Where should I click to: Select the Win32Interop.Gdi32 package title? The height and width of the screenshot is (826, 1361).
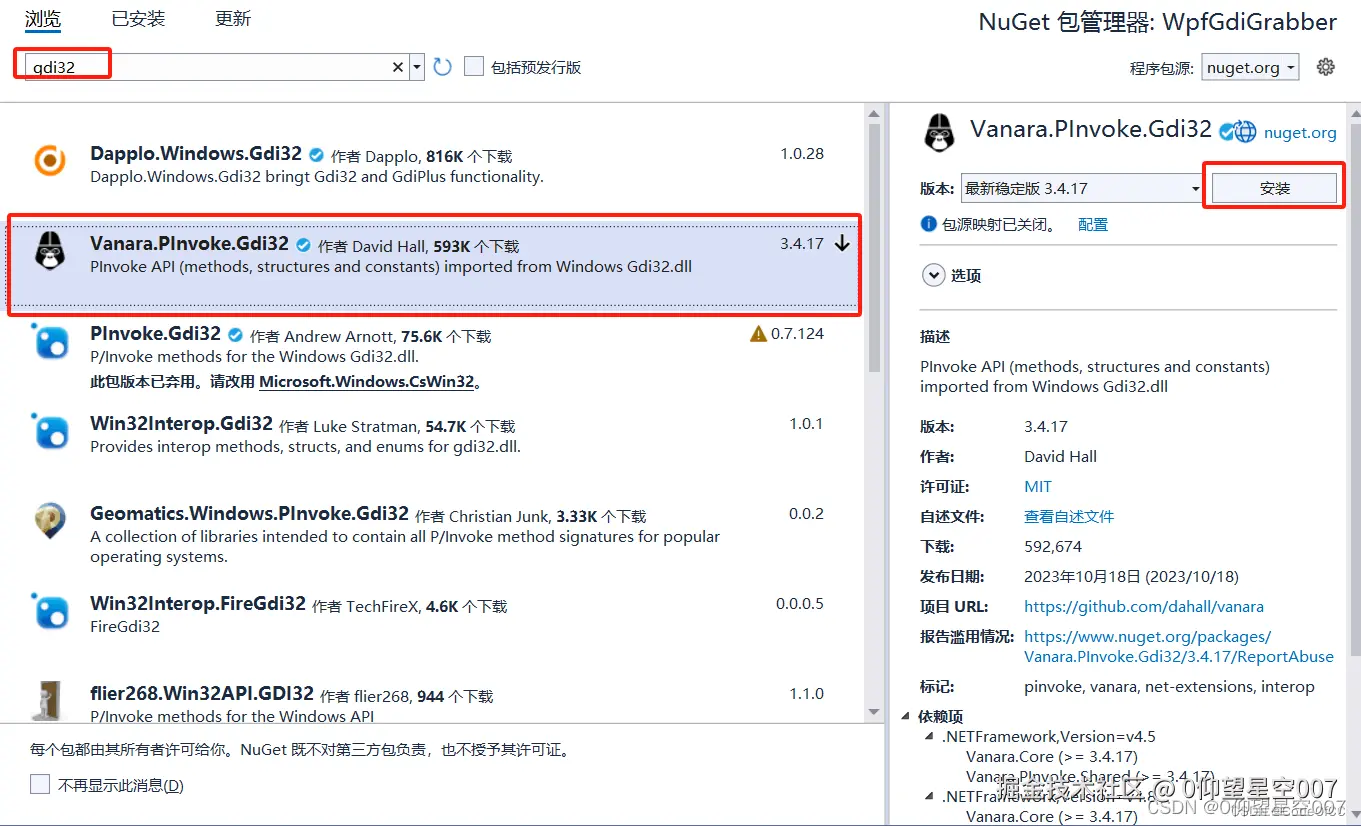pos(181,424)
